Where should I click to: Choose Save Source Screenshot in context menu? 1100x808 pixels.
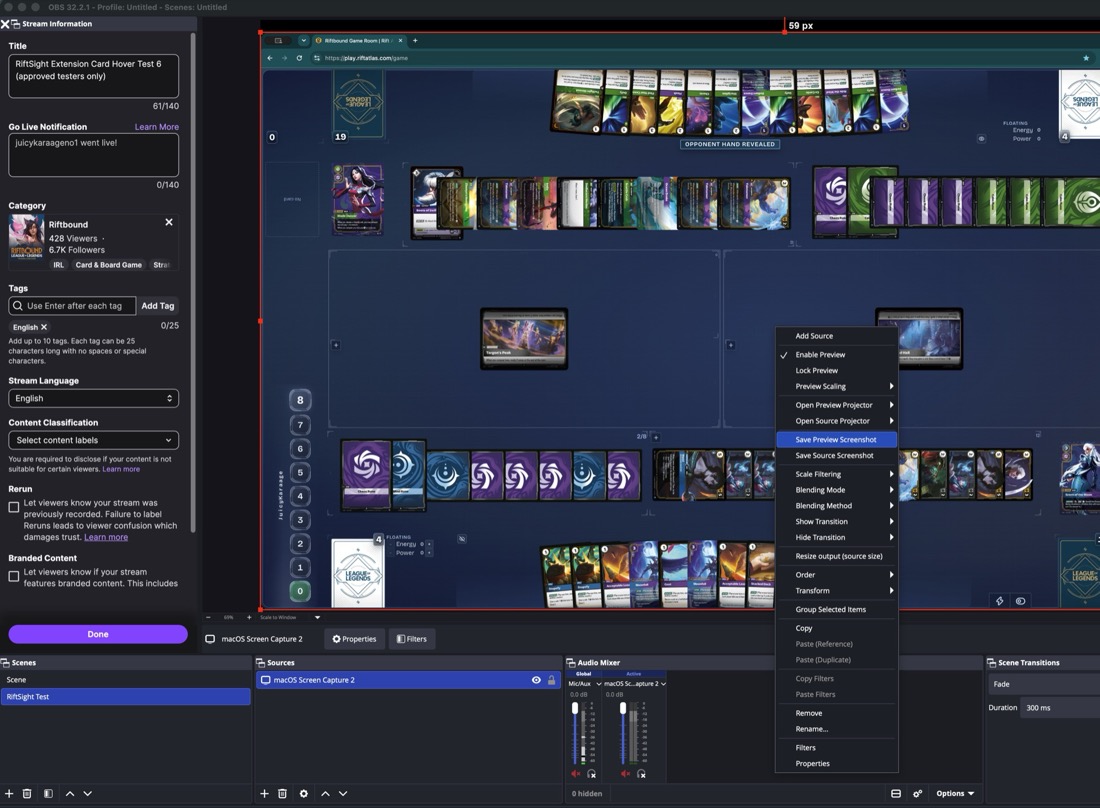836,455
